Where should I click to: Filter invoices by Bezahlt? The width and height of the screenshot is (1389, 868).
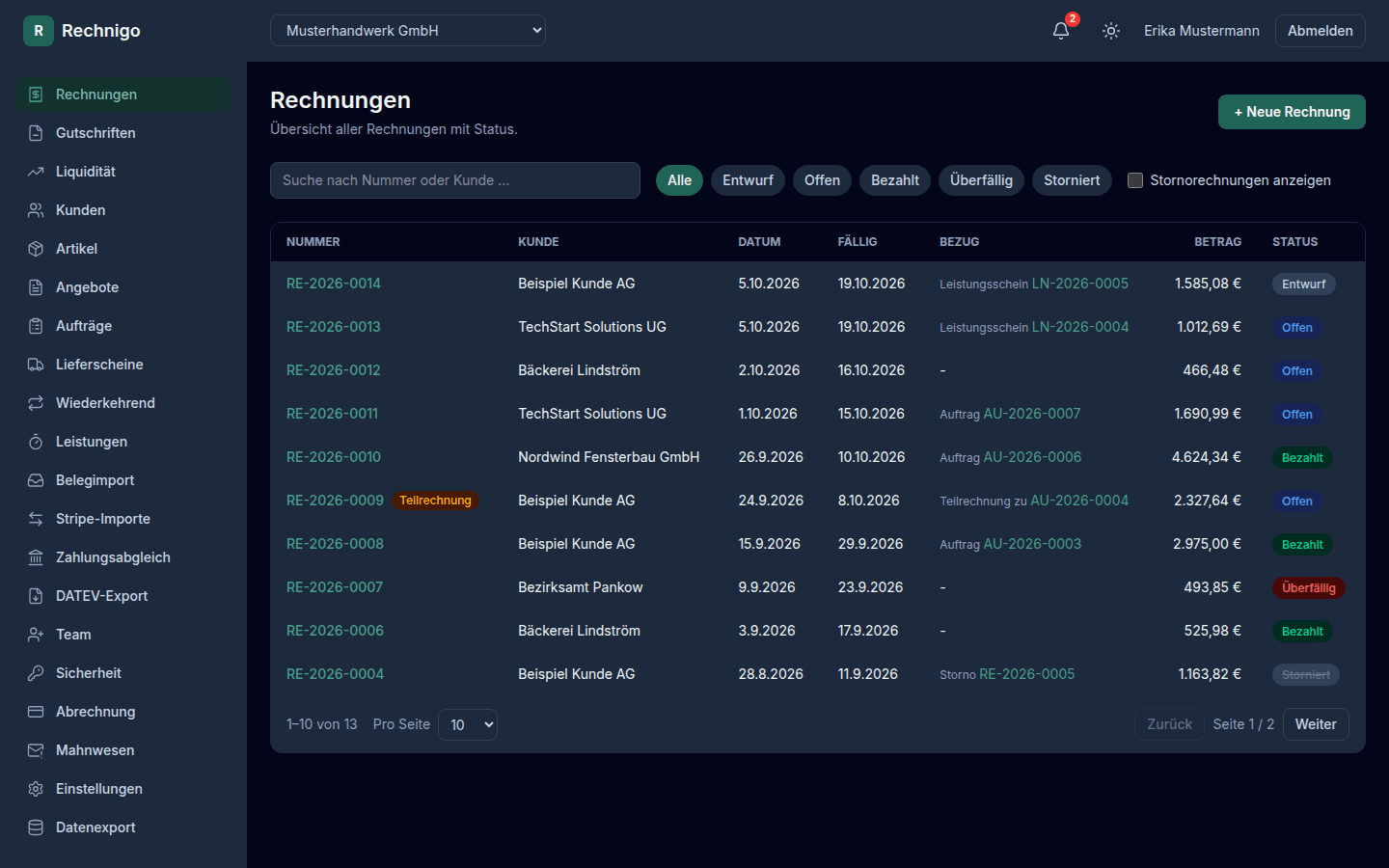[x=895, y=180]
